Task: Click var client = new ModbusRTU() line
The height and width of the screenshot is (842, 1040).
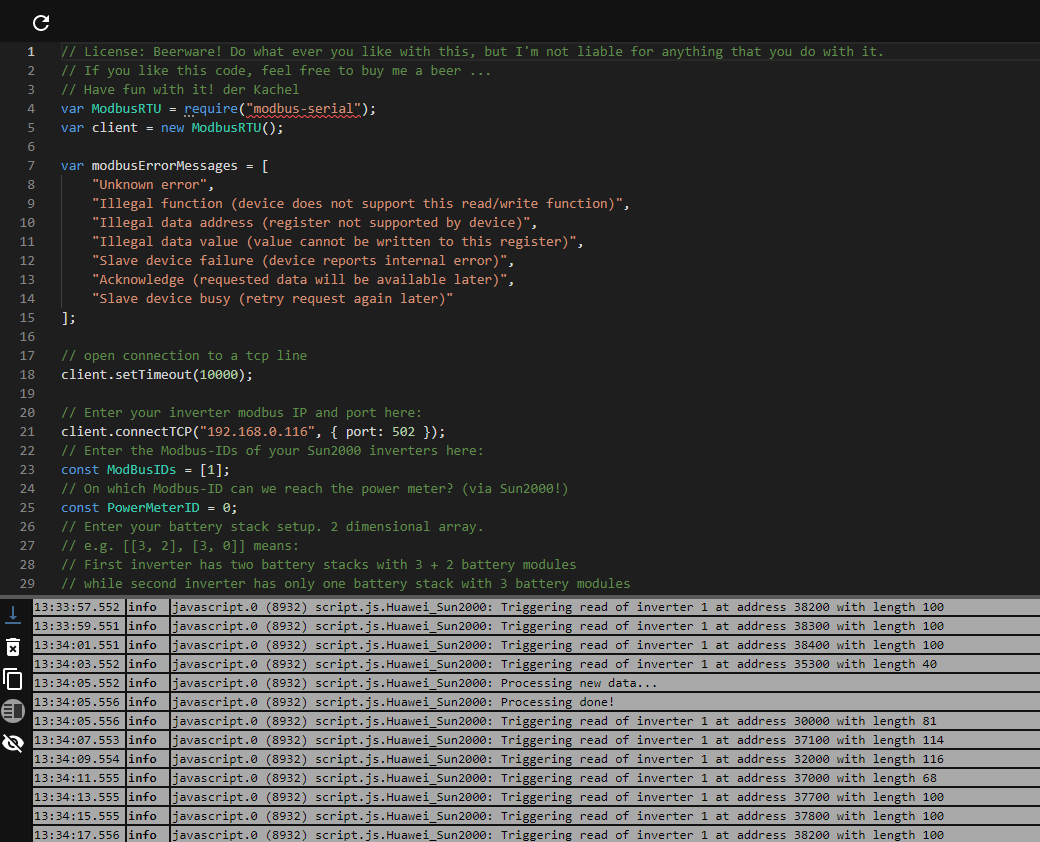Action: pyautogui.click(x=172, y=128)
